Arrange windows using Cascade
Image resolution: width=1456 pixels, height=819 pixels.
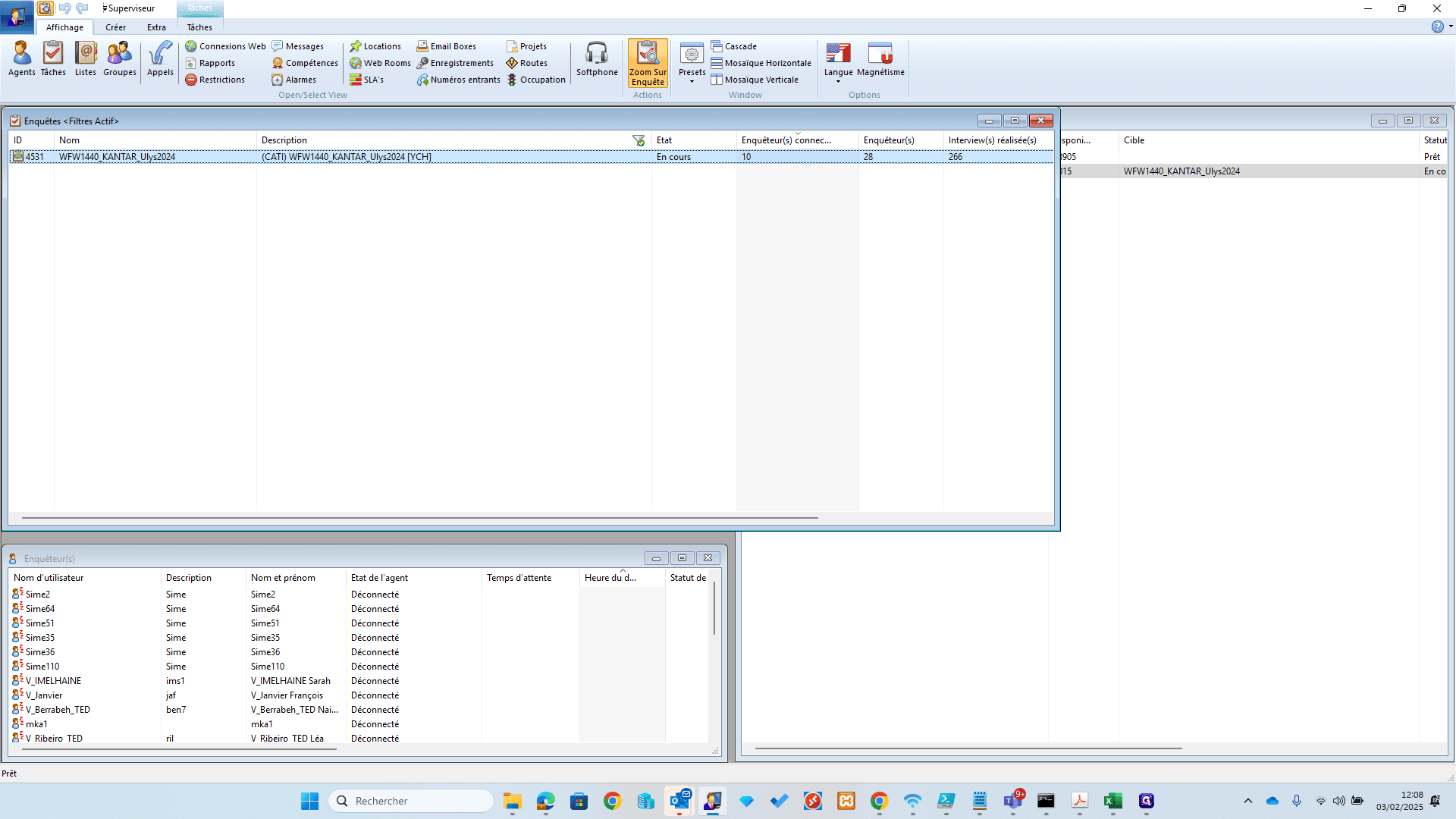733,46
